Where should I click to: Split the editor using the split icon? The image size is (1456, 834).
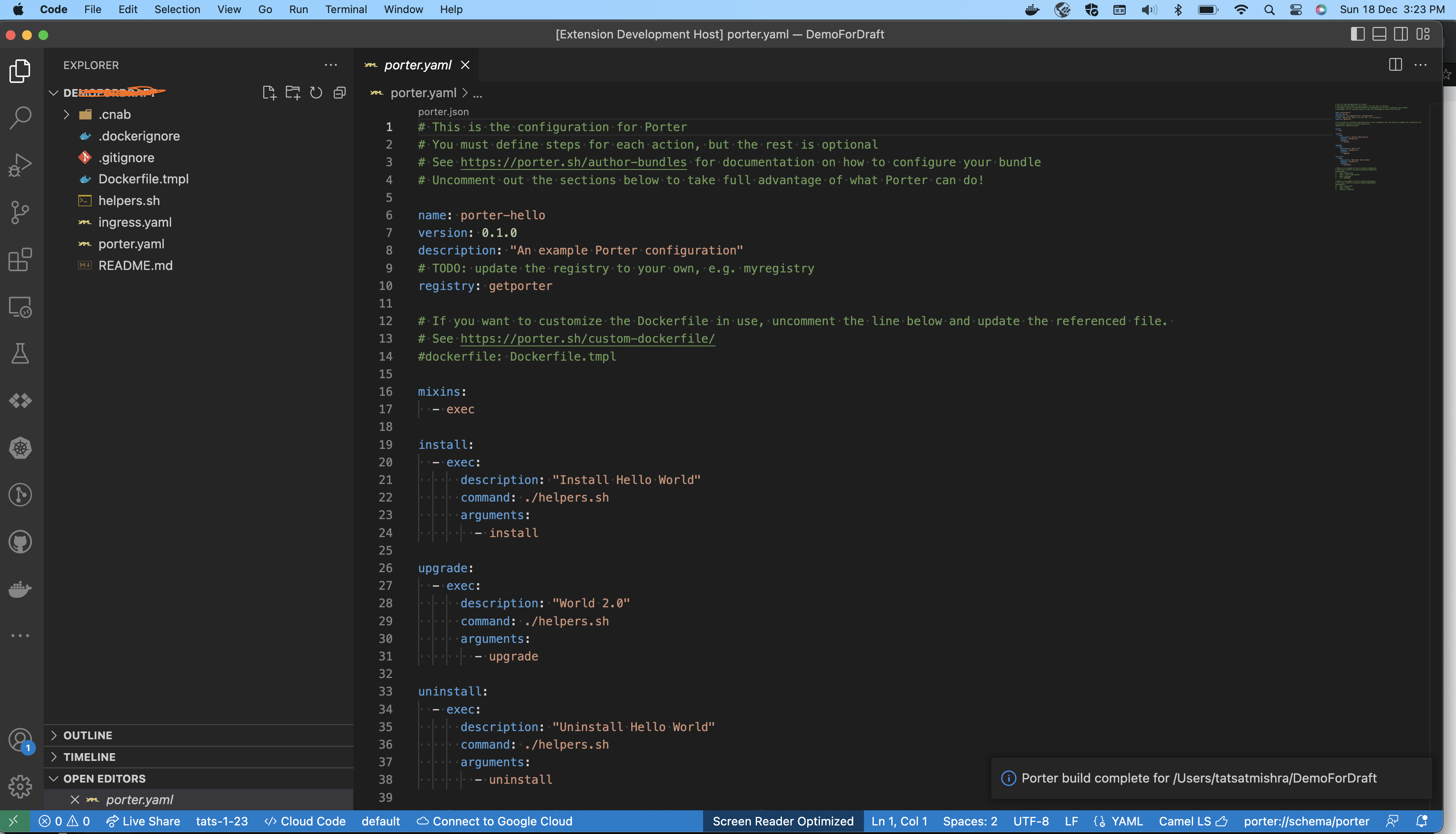pyautogui.click(x=1394, y=65)
